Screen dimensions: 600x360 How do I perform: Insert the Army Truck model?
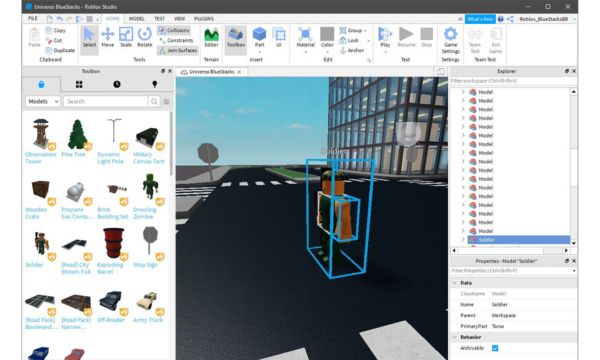click(148, 307)
